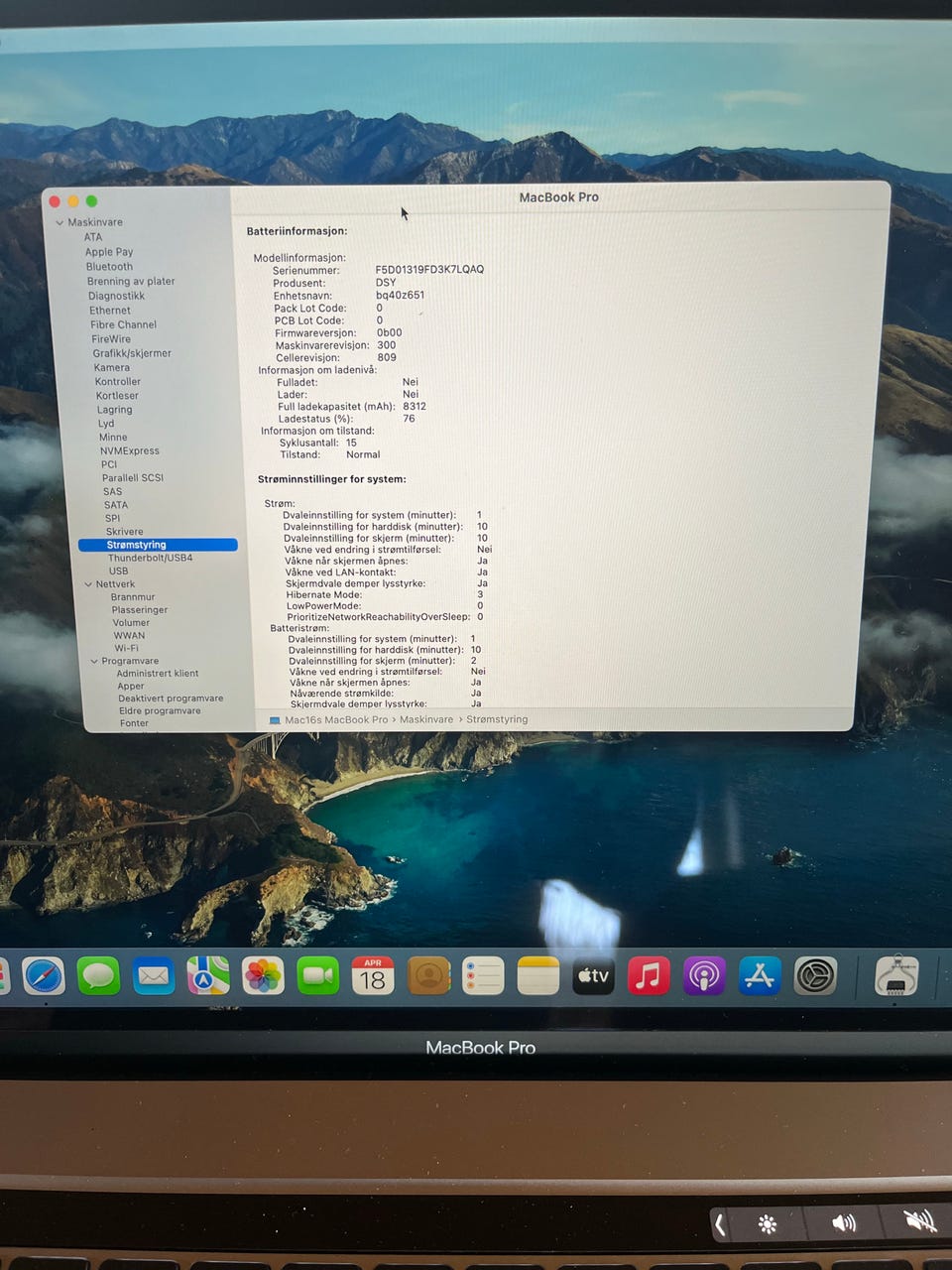952x1270 pixels.
Task: Click the Full ladekapasitet value 8312
Action: click(x=415, y=407)
